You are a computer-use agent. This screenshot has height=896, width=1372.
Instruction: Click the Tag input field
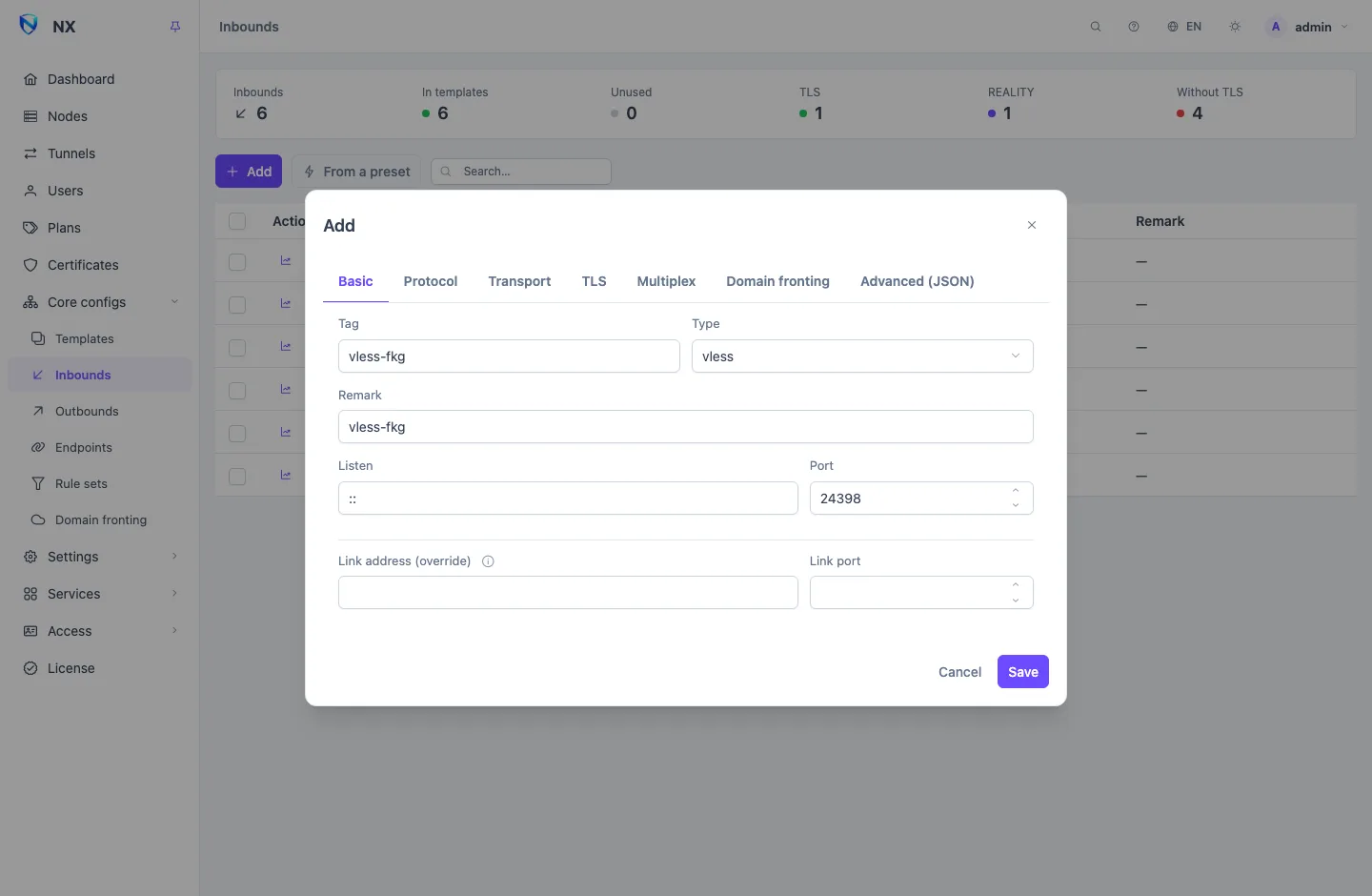pos(509,356)
